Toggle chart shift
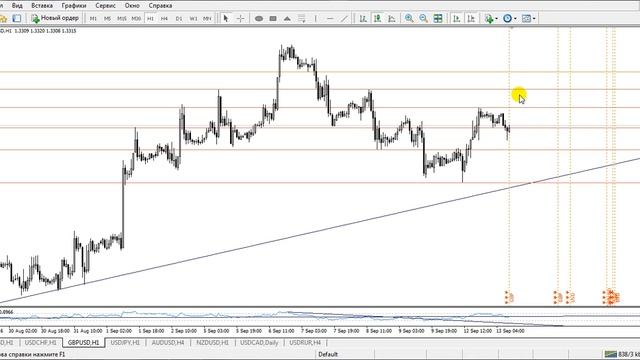This screenshot has height=360, width=640. click(471, 18)
